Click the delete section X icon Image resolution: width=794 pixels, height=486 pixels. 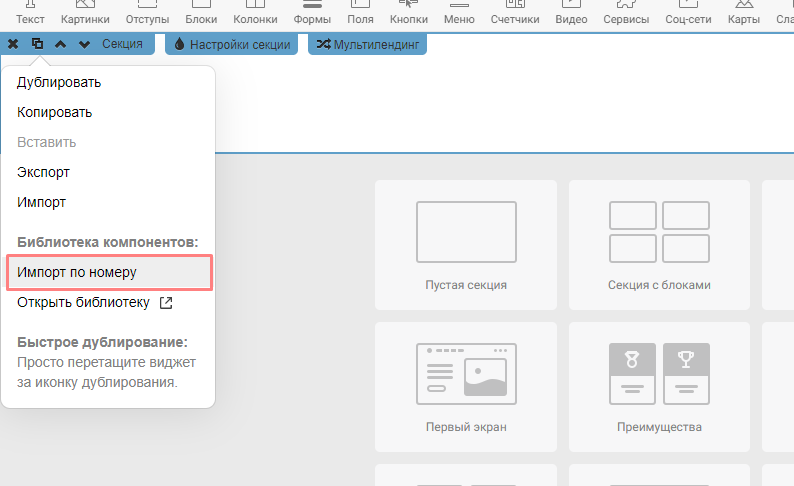[13, 44]
